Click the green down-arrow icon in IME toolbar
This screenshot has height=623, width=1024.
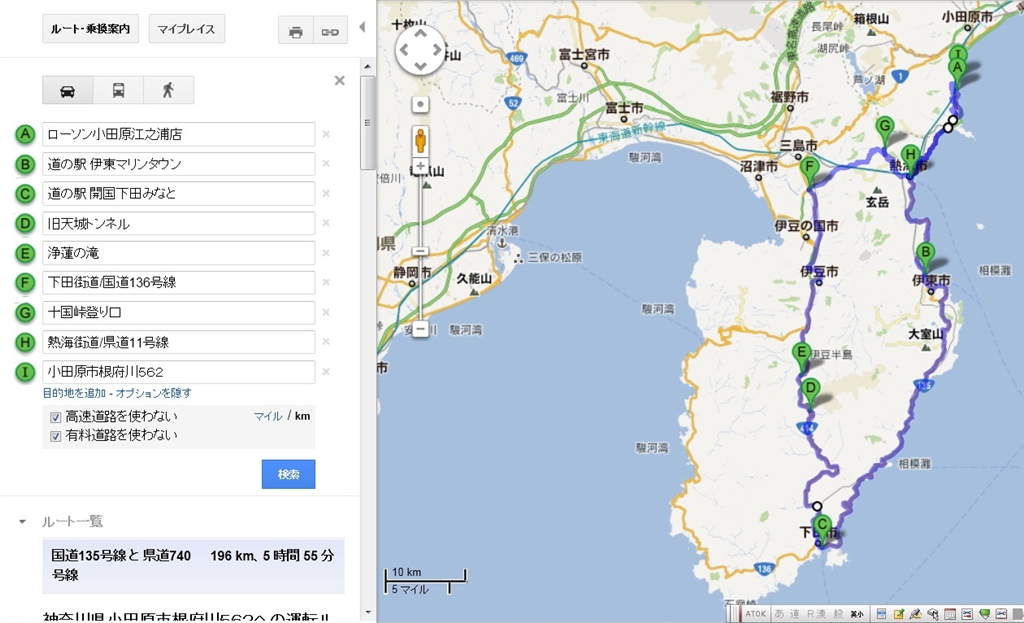pyautogui.click(x=984, y=614)
